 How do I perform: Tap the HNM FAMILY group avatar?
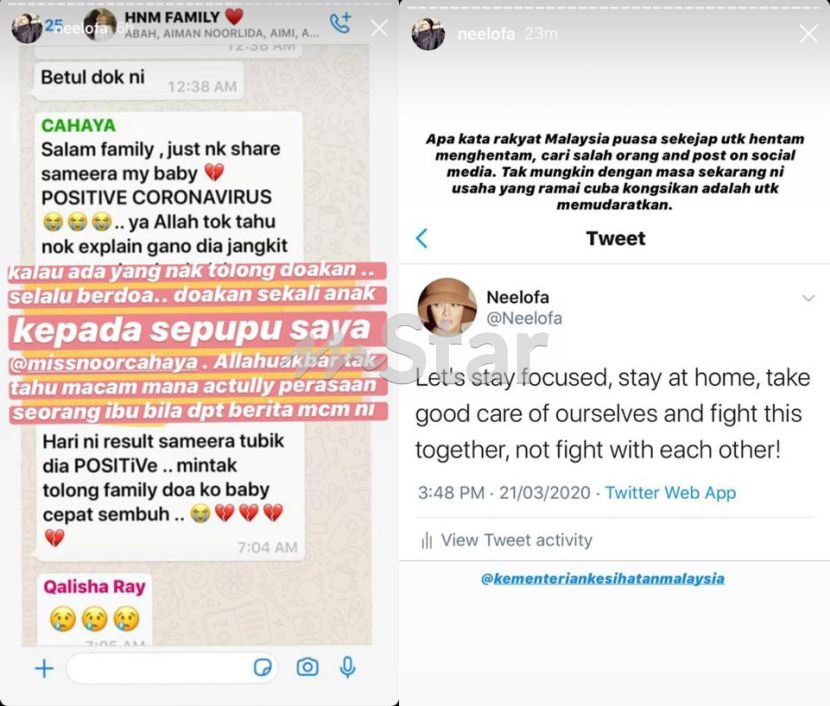(x=100, y=25)
